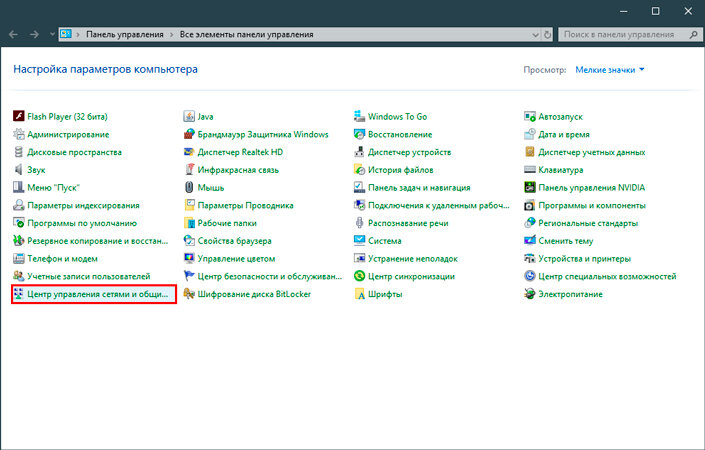Go back with the back arrow
The image size is (705, 450).
tap(13, 34)
